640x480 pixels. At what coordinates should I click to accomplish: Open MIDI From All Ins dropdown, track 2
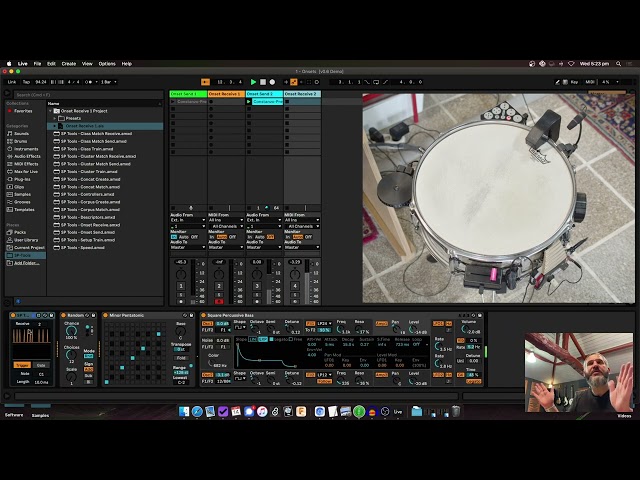pyautogui.click(x=226, y=220)
